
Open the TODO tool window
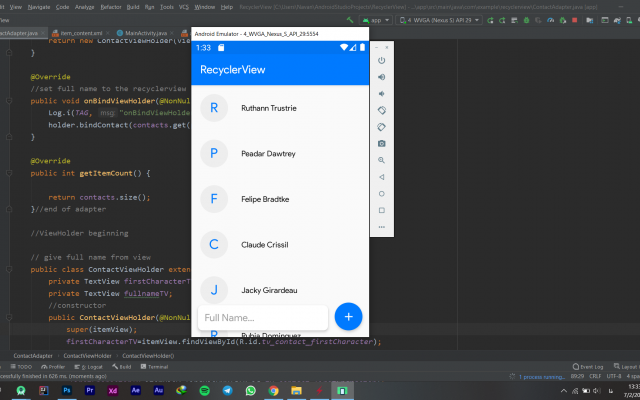click(x=21, y=367)
